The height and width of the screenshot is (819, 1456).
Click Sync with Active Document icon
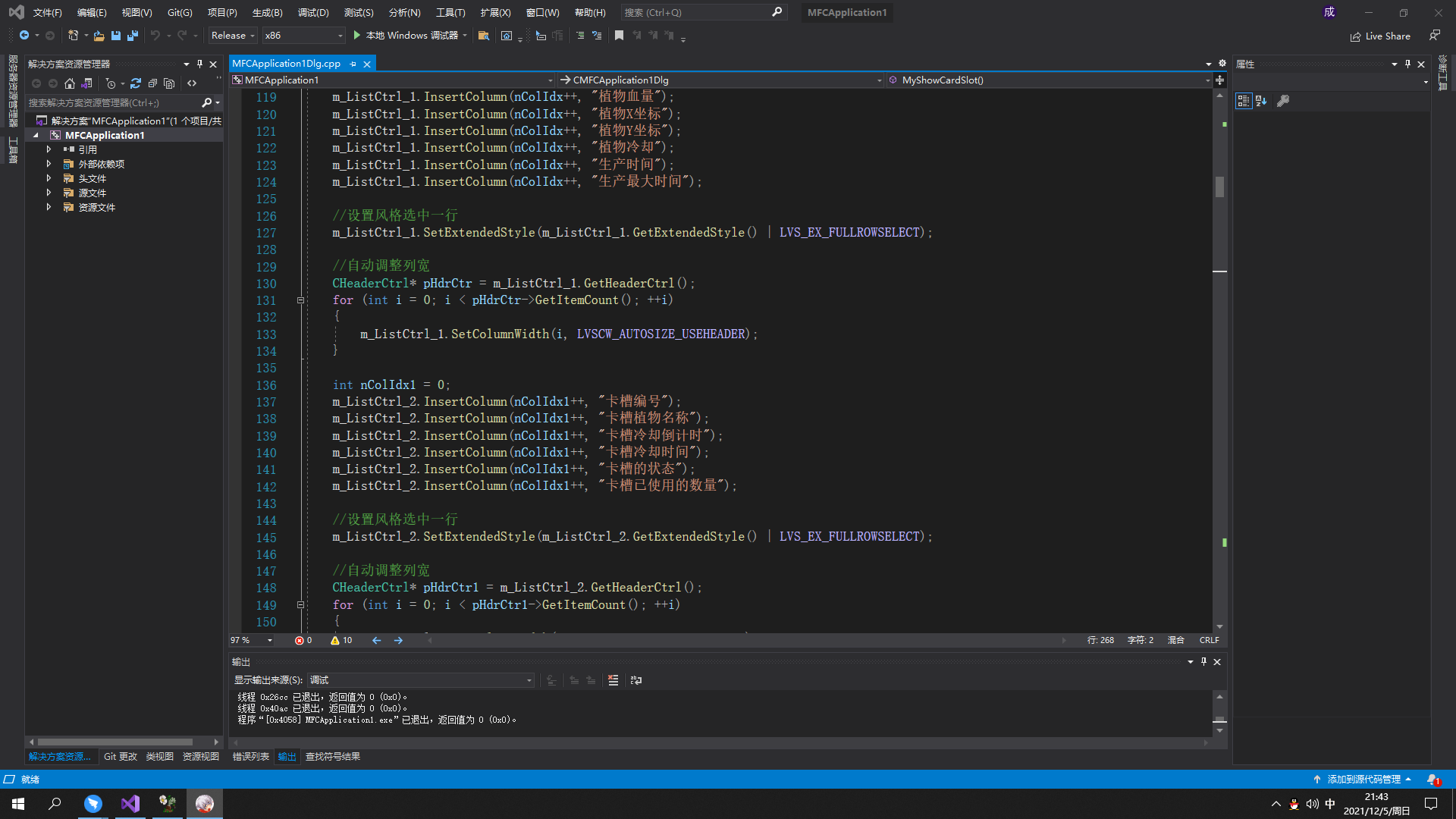pos(135,83)
